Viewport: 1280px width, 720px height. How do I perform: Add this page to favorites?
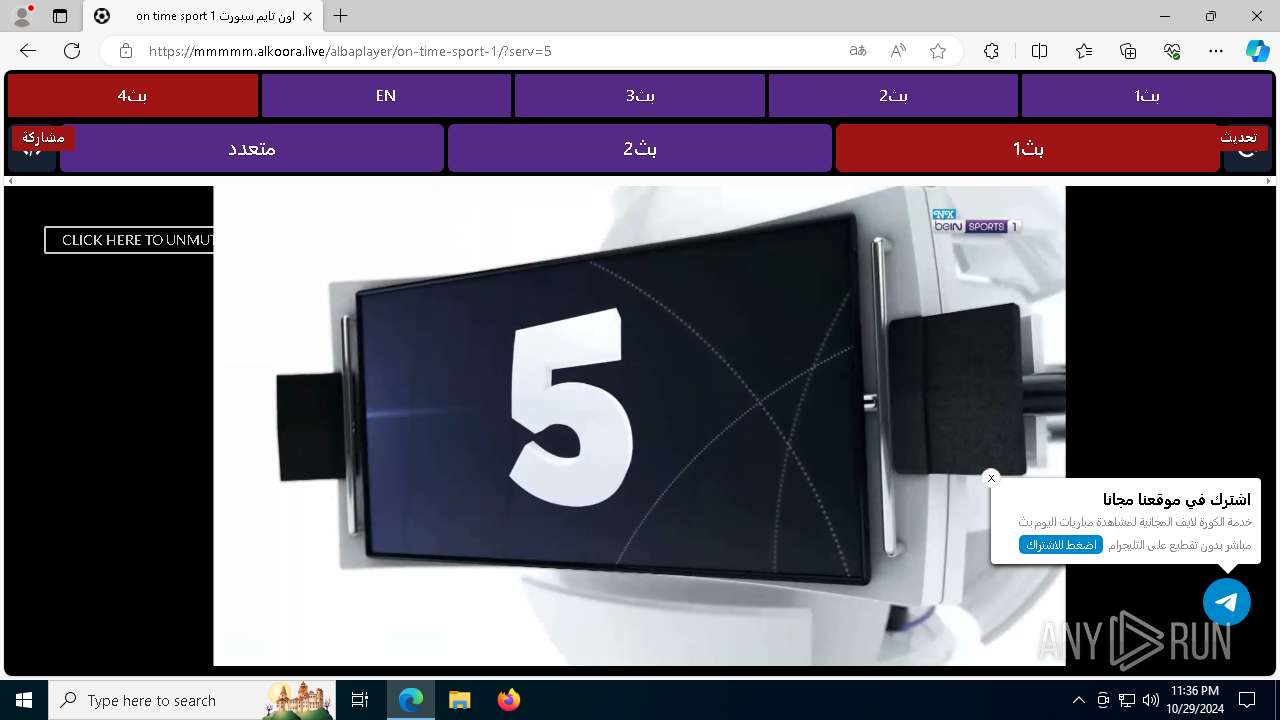pyautogui.click(x=938, y=51)
